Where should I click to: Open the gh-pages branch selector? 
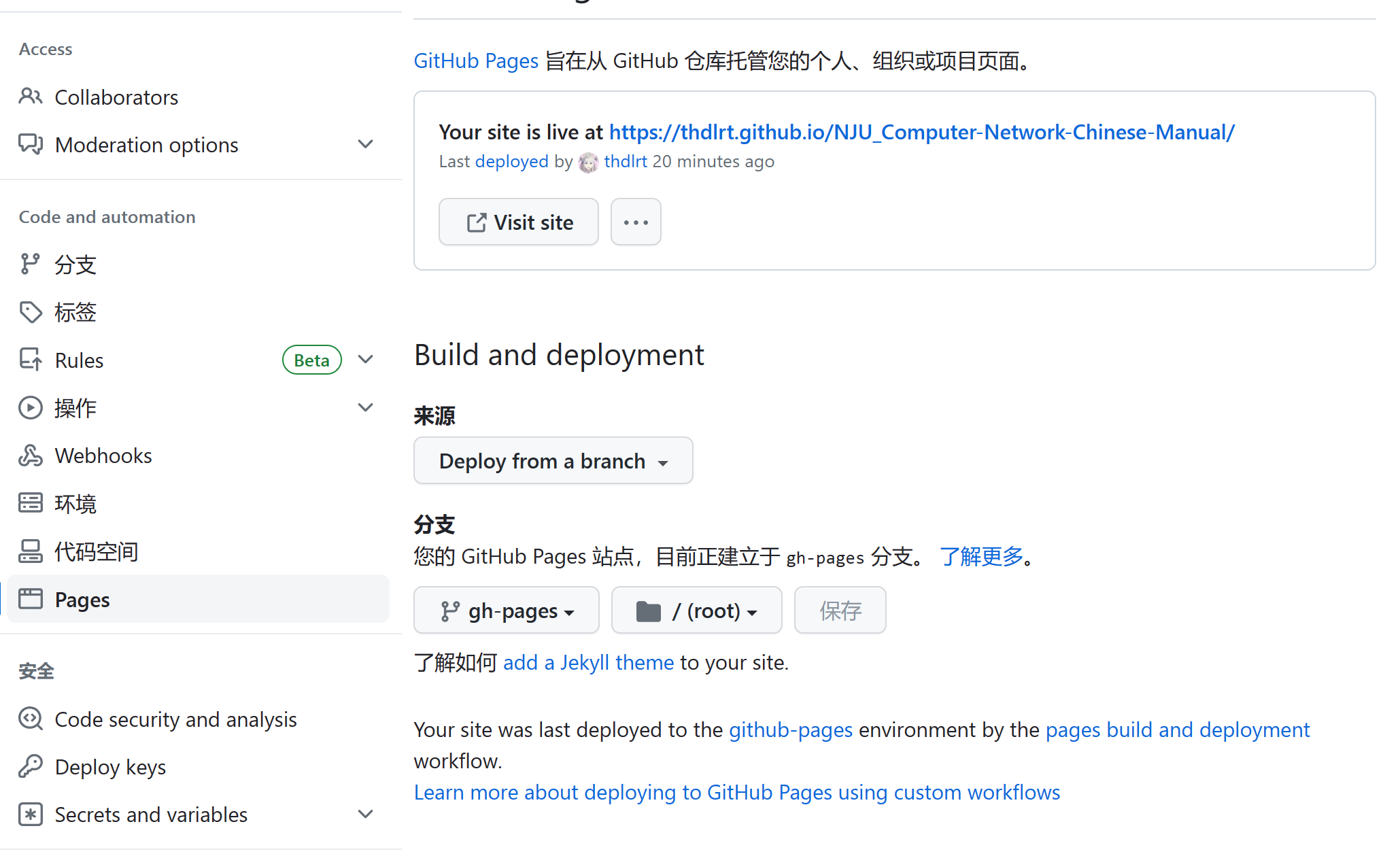(x=507, y=611)
